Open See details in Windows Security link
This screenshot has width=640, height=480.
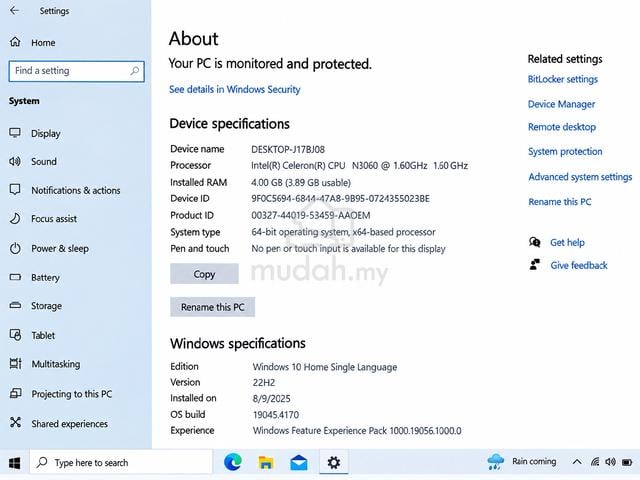click(235, 89)
